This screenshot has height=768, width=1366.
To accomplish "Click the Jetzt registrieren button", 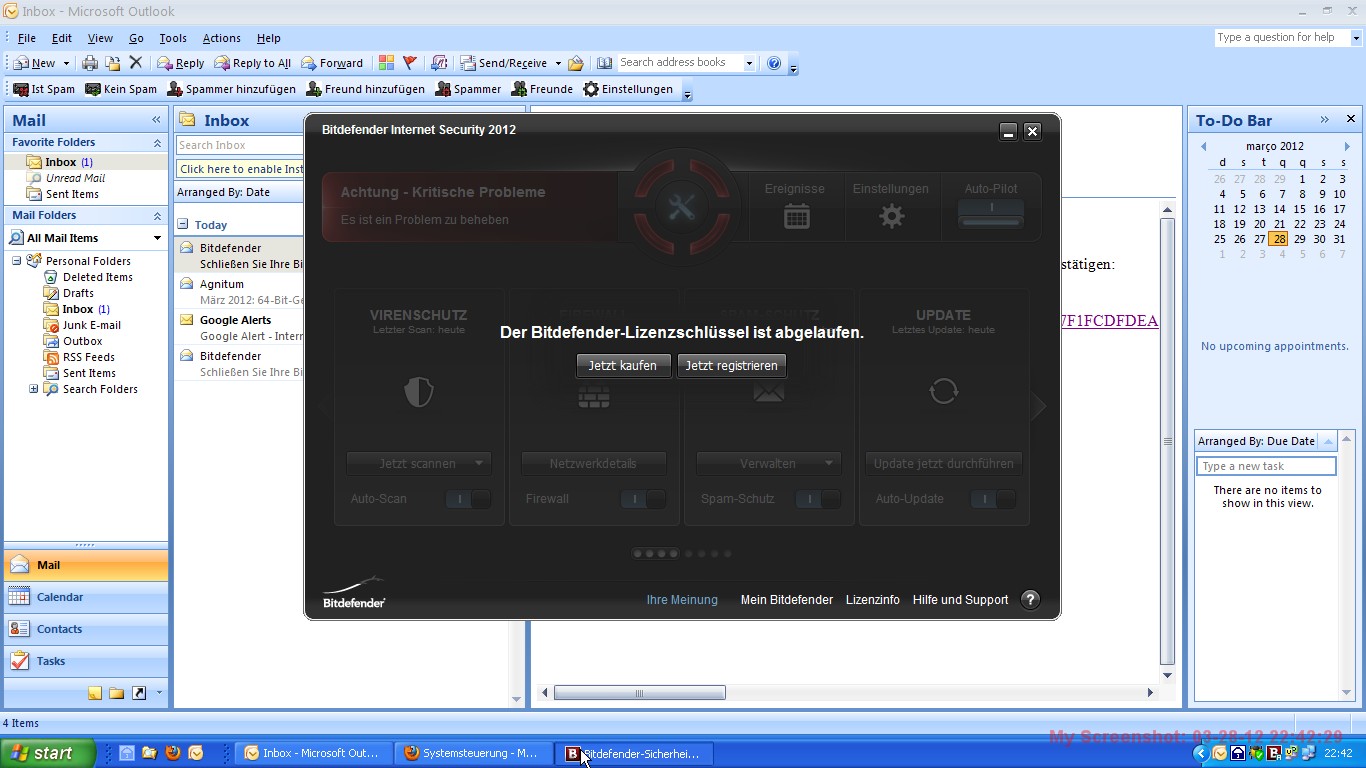I will 731,366.
